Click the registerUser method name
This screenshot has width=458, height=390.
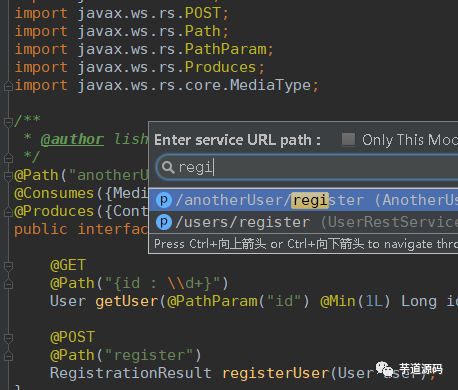[x=276, y=373]
